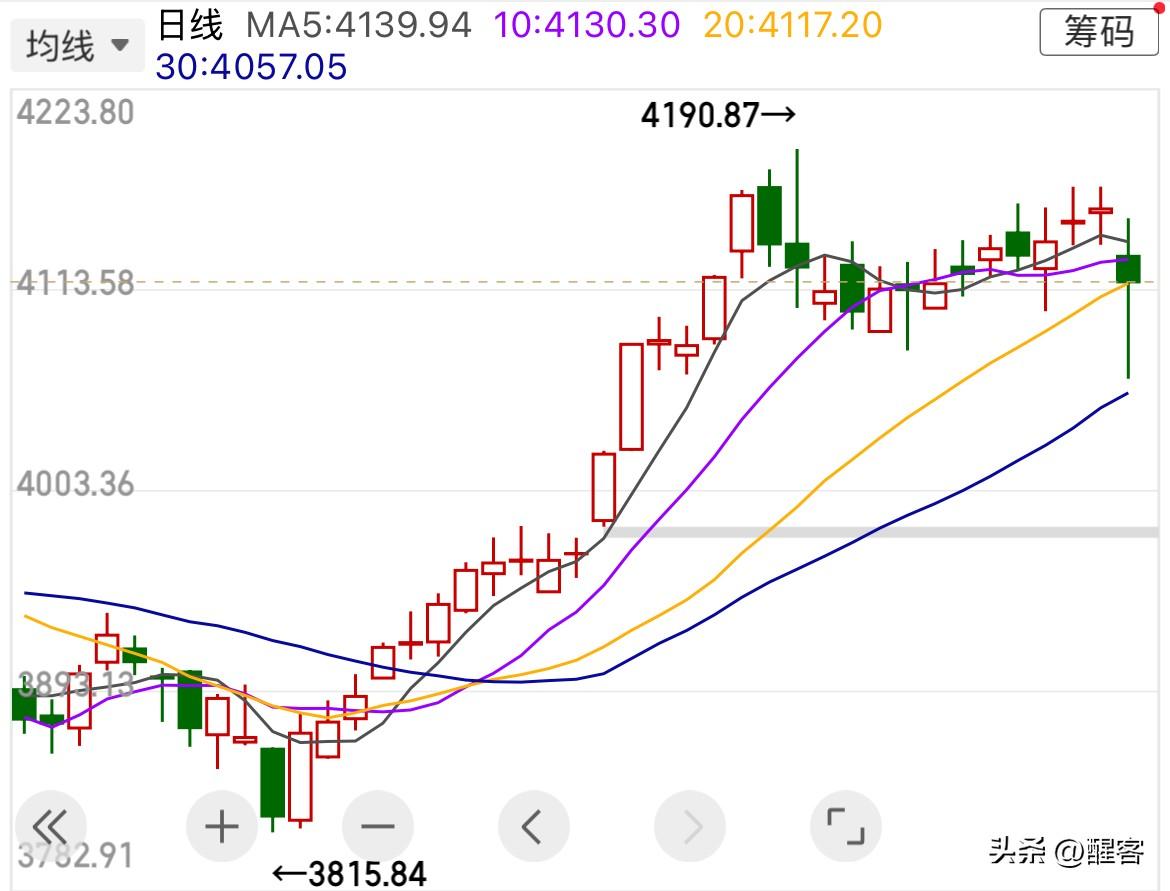The width and height of the screenshot is (1170, 891).
Task: Zoom in the chart with plus icon
Action: click(222, 827)
